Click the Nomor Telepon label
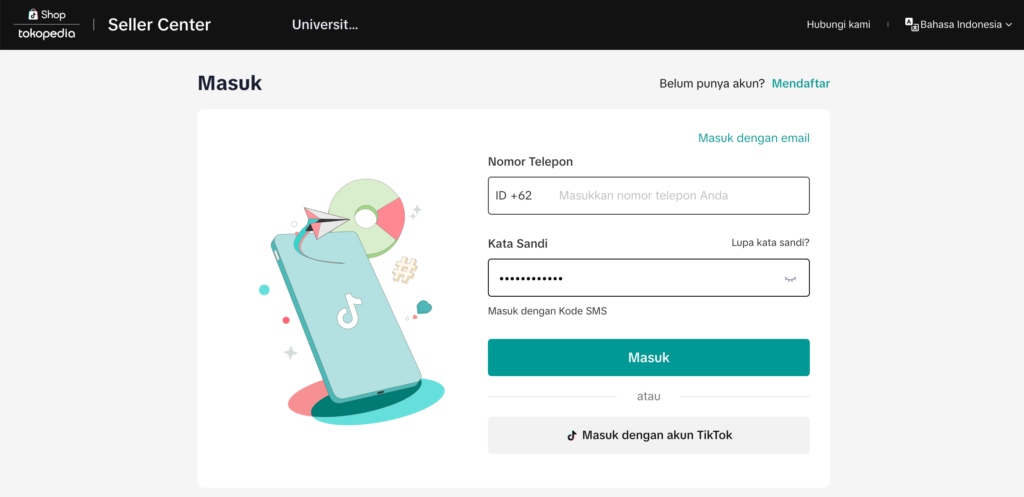The height and width of the screenshot is (497, 1024). pyautogui.click(x=530, y=161)
